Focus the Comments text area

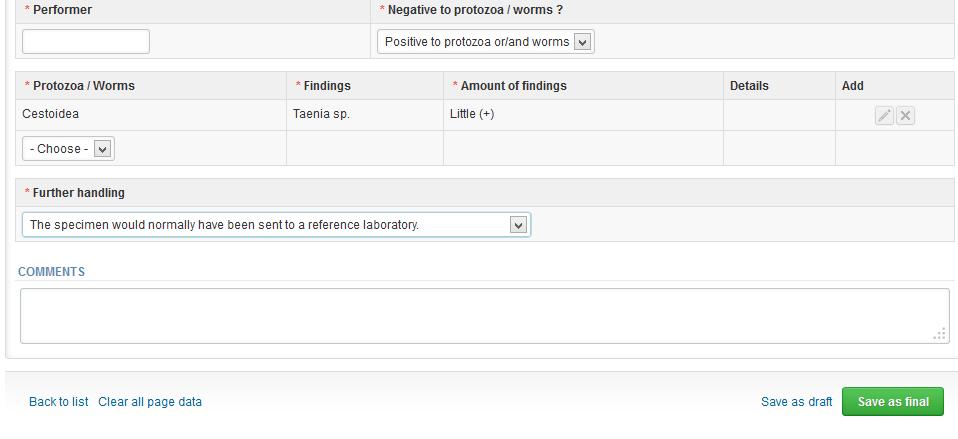click(x=484, y=316)
